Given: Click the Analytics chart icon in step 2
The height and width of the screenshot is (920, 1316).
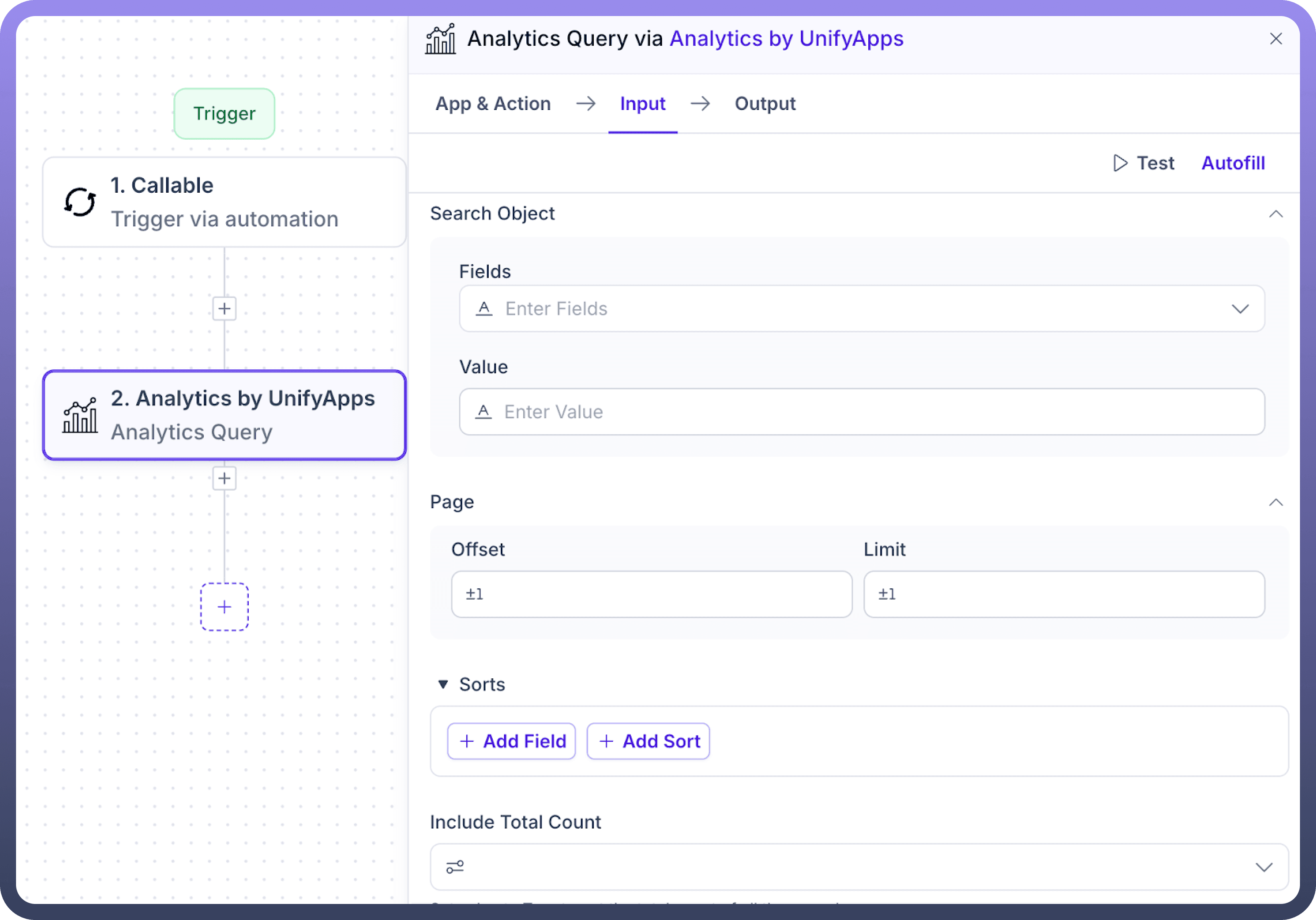Looking at the screenshot, I should pos(80,416).
